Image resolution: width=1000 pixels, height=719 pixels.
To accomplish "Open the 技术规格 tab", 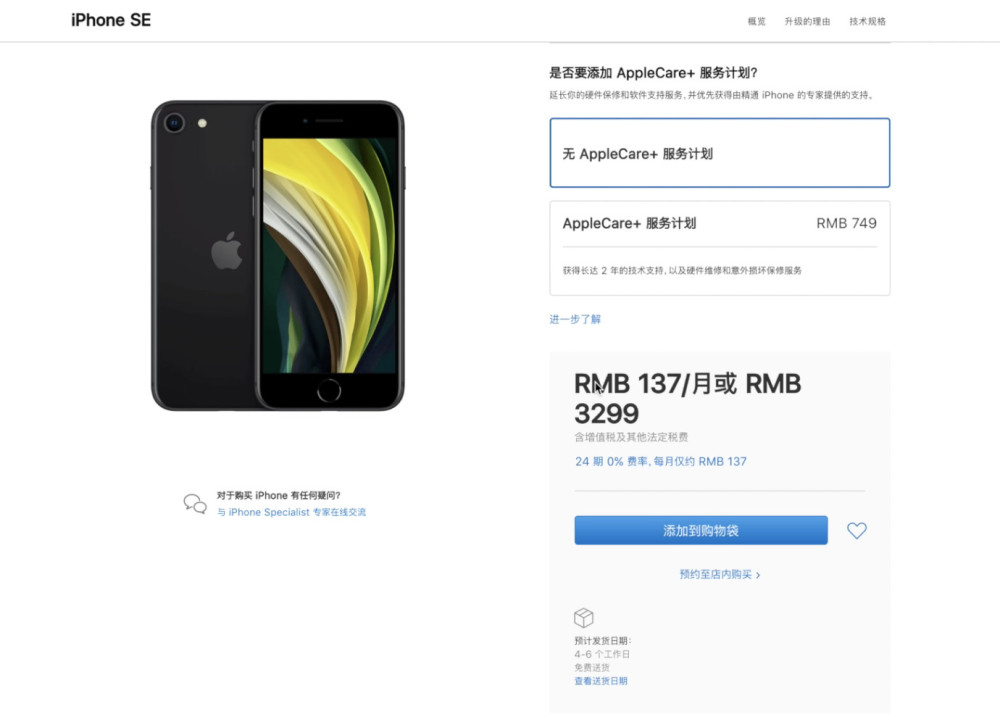I will (867, 21).
